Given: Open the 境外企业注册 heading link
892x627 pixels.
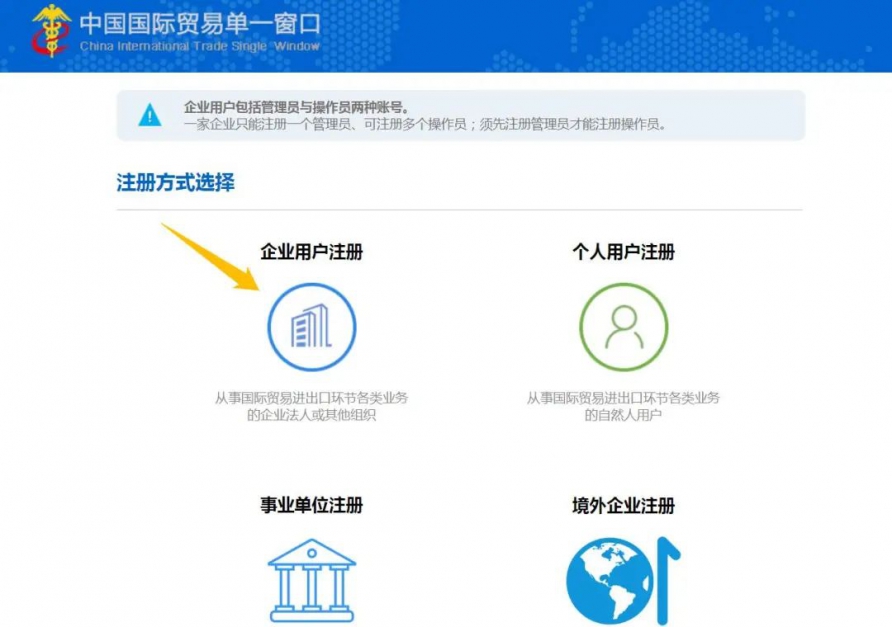Looking at the screenshot, I should pos(623,505).
